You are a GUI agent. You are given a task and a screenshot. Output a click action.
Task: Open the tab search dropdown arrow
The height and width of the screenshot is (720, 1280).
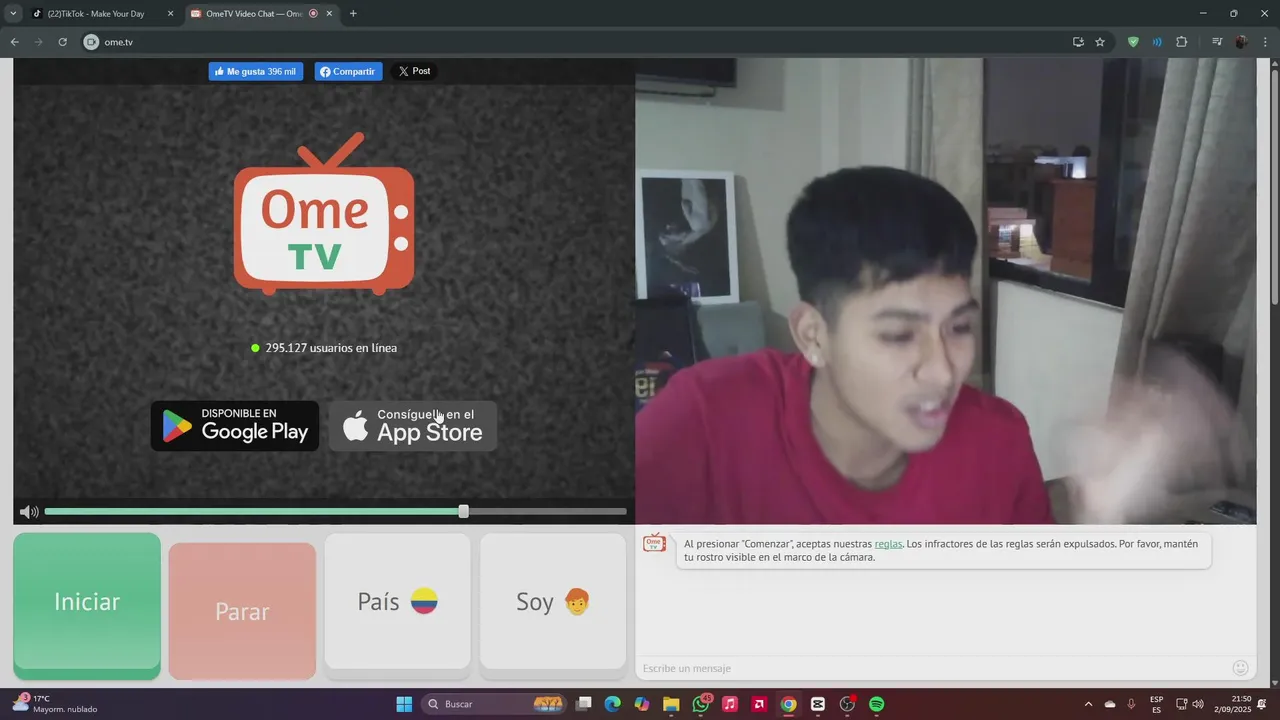tap(13, 13)
